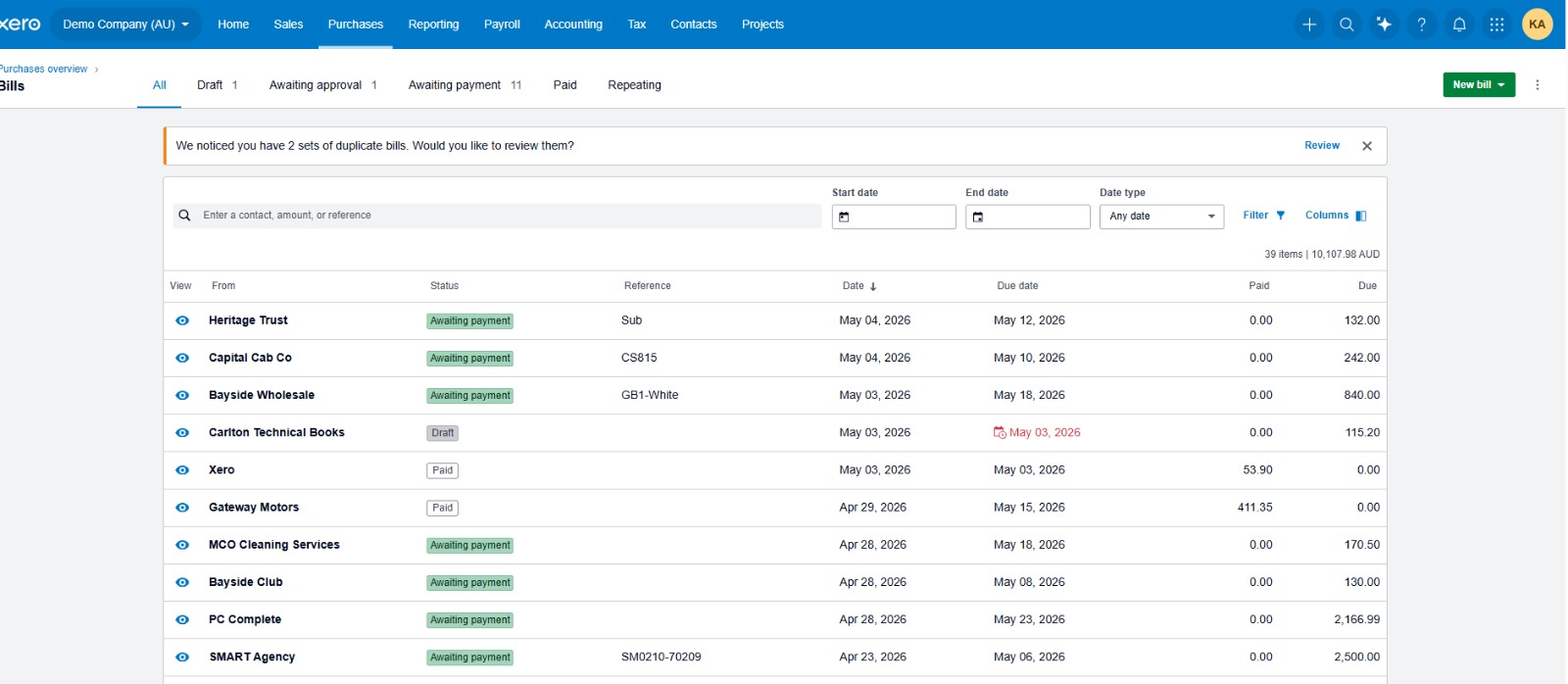Open the Heritage Trust bill name
1568x684 pixels.
248,320
